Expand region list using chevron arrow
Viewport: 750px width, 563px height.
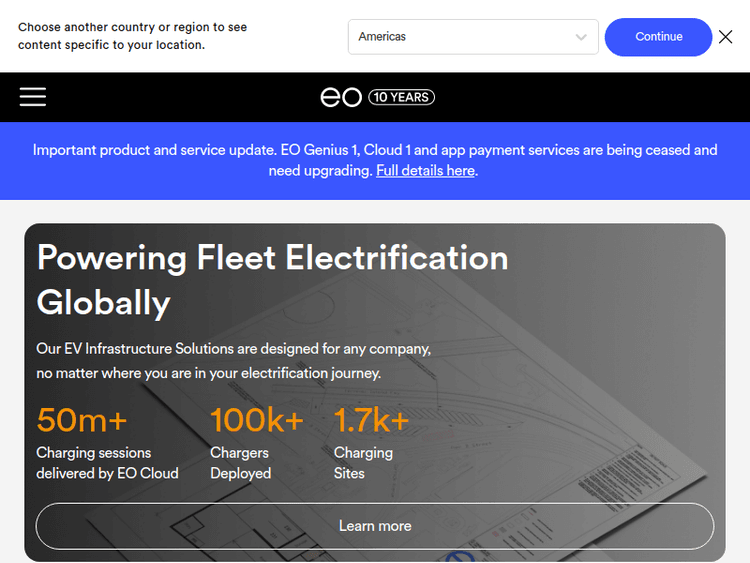pyautogui.click(x=581, y=37)
